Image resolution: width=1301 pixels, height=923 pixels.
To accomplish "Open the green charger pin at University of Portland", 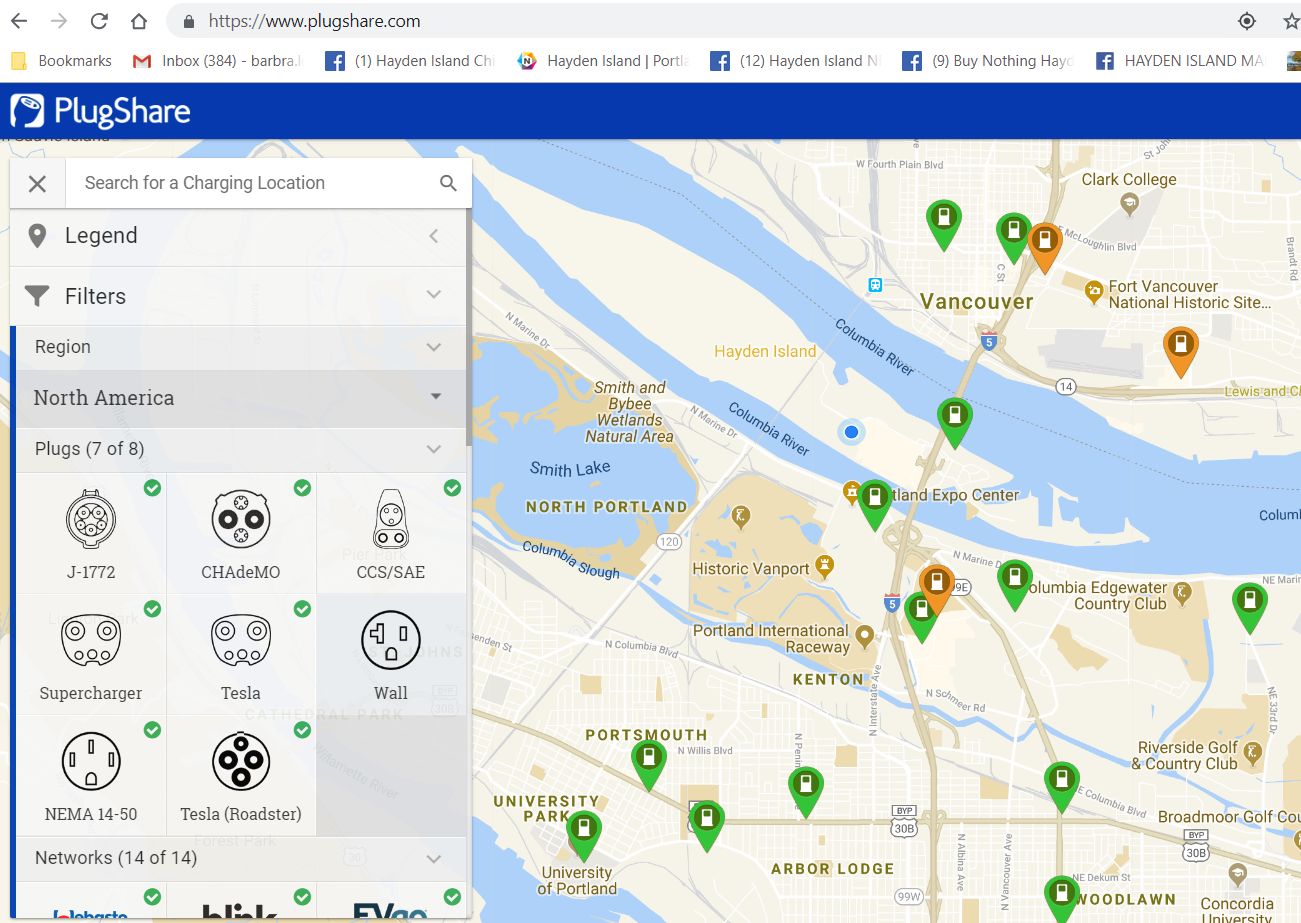I will coord(584,836).
